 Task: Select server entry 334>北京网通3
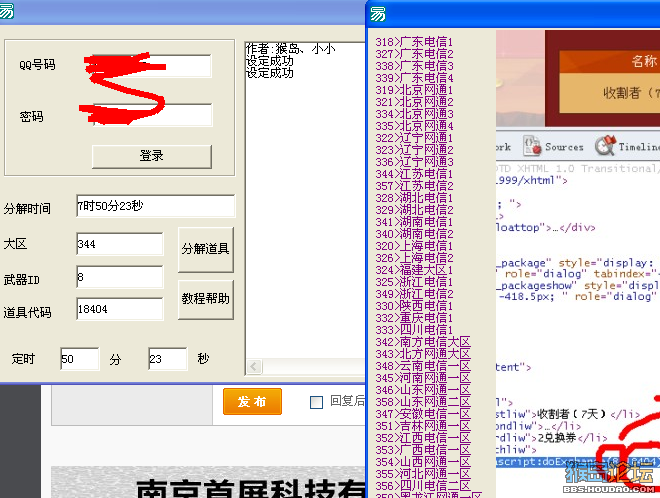pyautogui.click(x=414, y=114)
